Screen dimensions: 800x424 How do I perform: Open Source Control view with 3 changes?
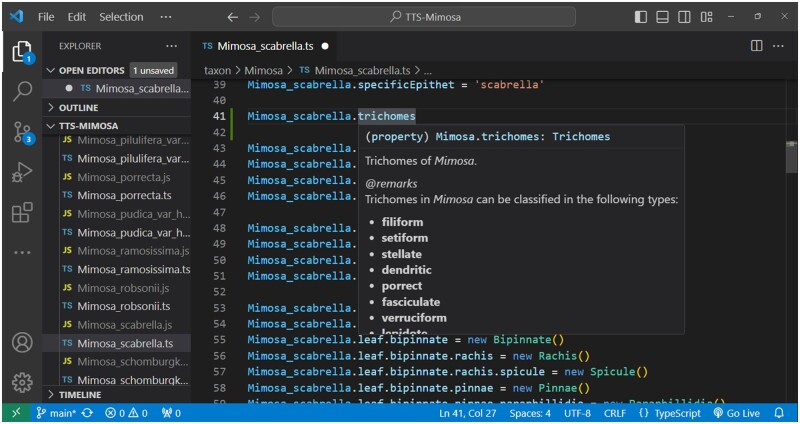click(x=22, y=133)
